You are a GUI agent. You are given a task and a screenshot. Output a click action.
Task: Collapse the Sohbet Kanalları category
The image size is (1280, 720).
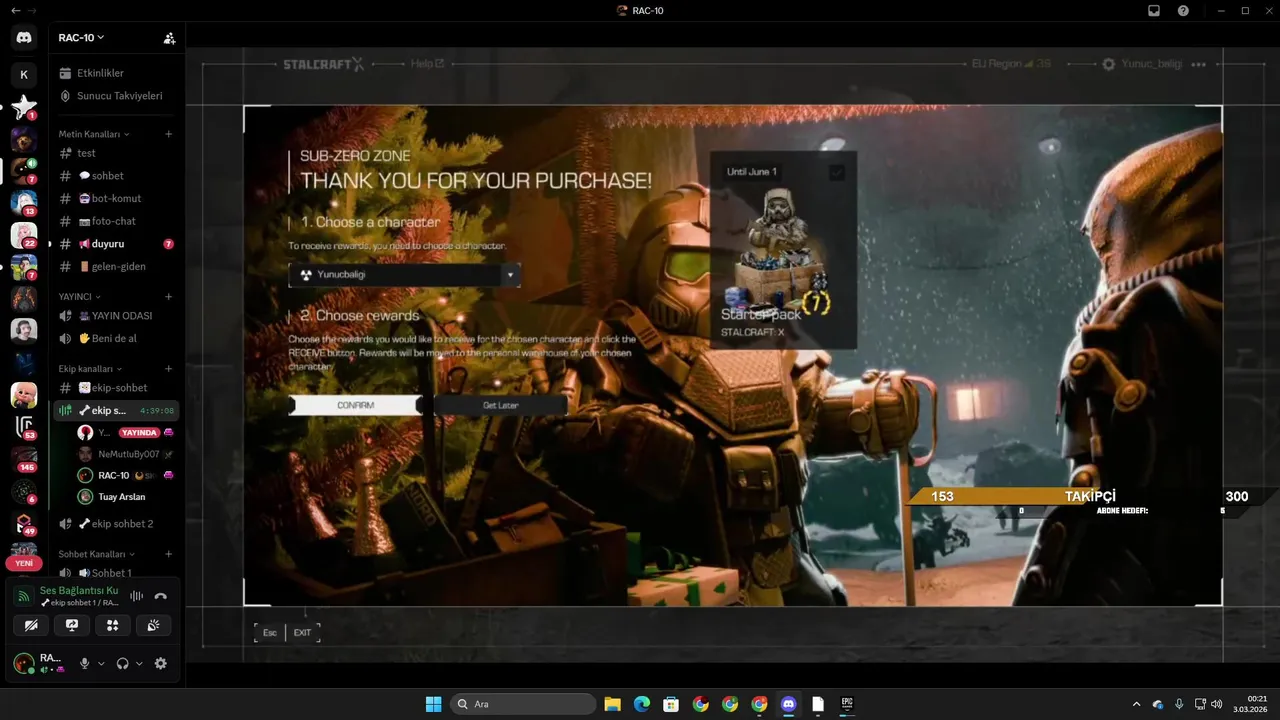[97, 554]
